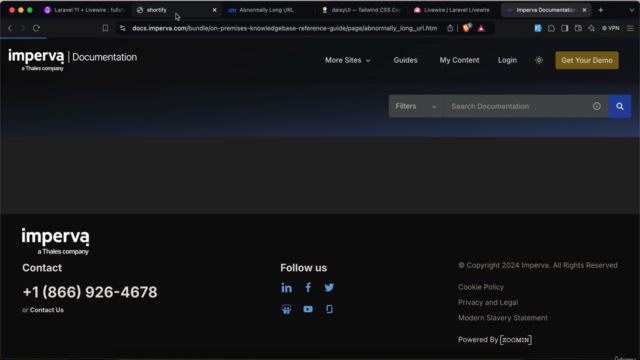Image resolution: width=640 pixels, height=360 pixels.
Task: Close the shortify tab
Action: (214, 10)
